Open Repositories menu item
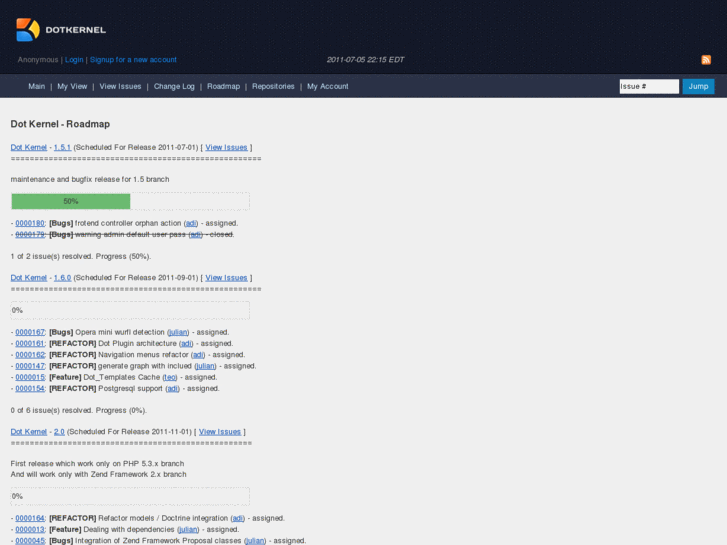This screenshot has height=545, width=727. 273,86
